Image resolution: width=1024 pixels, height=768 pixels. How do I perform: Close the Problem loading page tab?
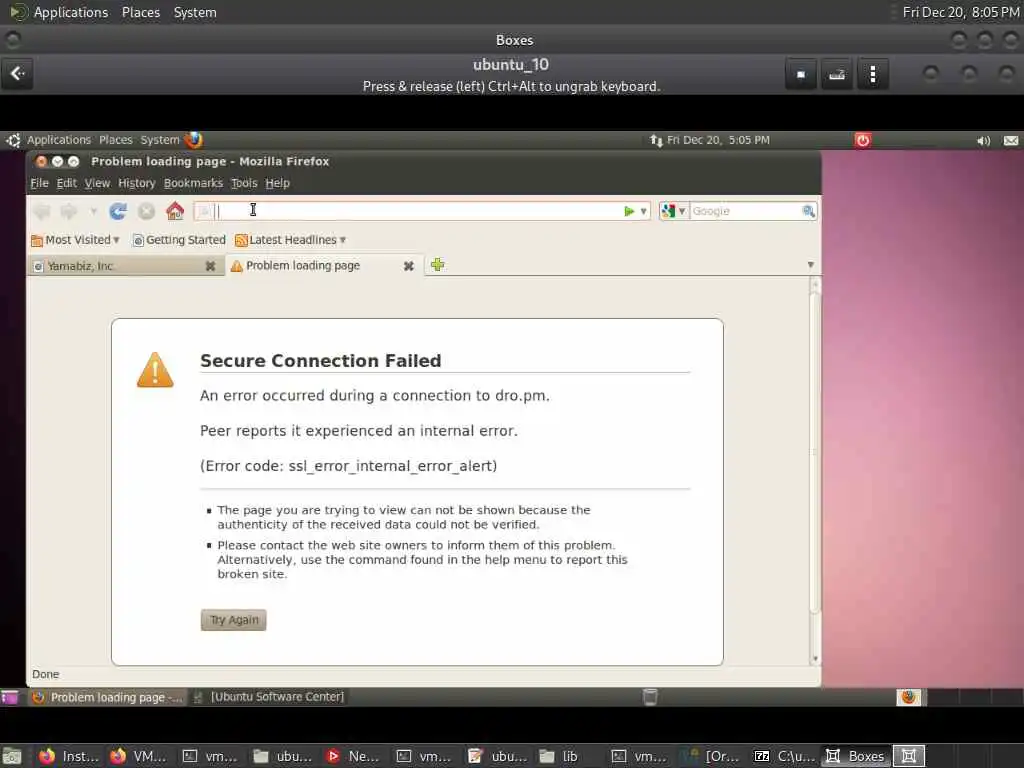pos(408,266)
